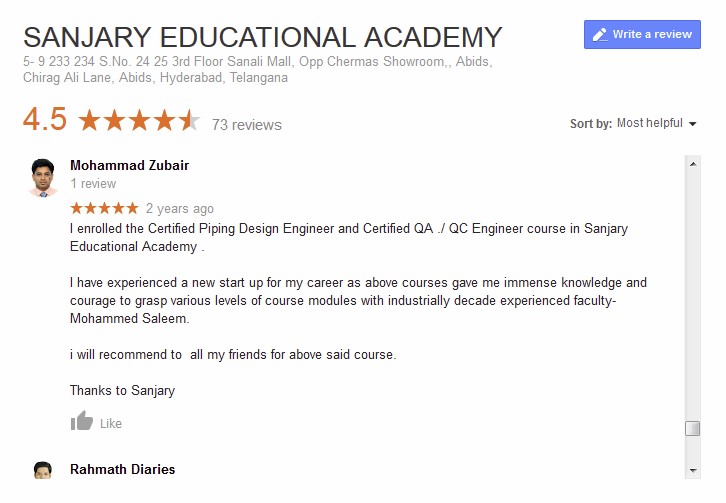Screen dimensions: 726x503
Task: Open Mohammad Zubair's profile photo
Action: [x=44, y=177]
